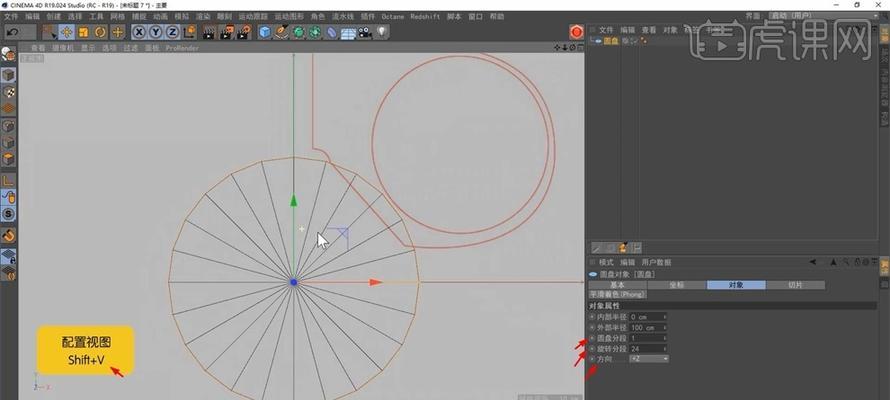Open the Redshift menu
Screen dimensions: 890x400
tap(425, 16)
